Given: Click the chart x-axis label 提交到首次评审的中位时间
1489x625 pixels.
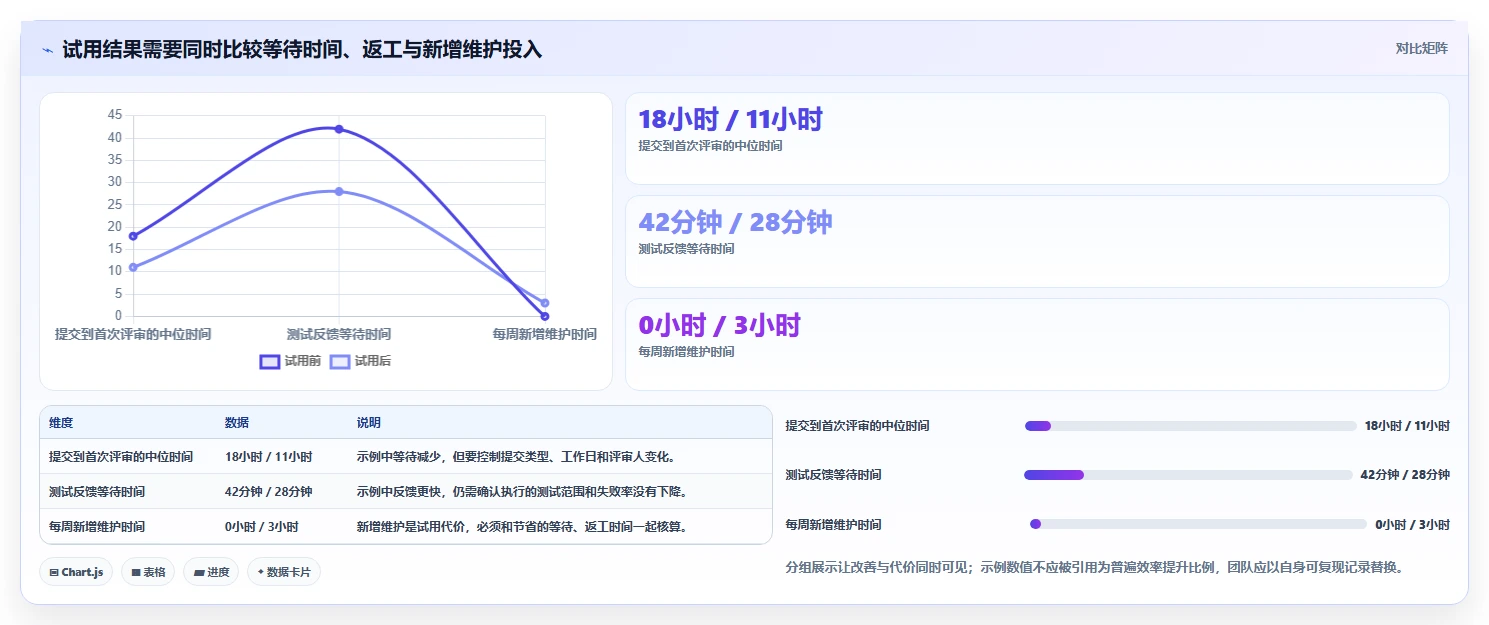Looking at the screenshot, I should [x=133, y=334].
